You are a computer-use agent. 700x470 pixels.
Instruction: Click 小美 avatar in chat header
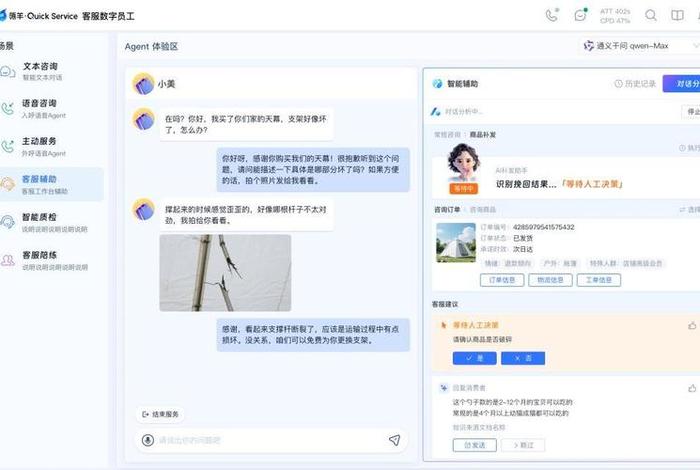[143, 84]
